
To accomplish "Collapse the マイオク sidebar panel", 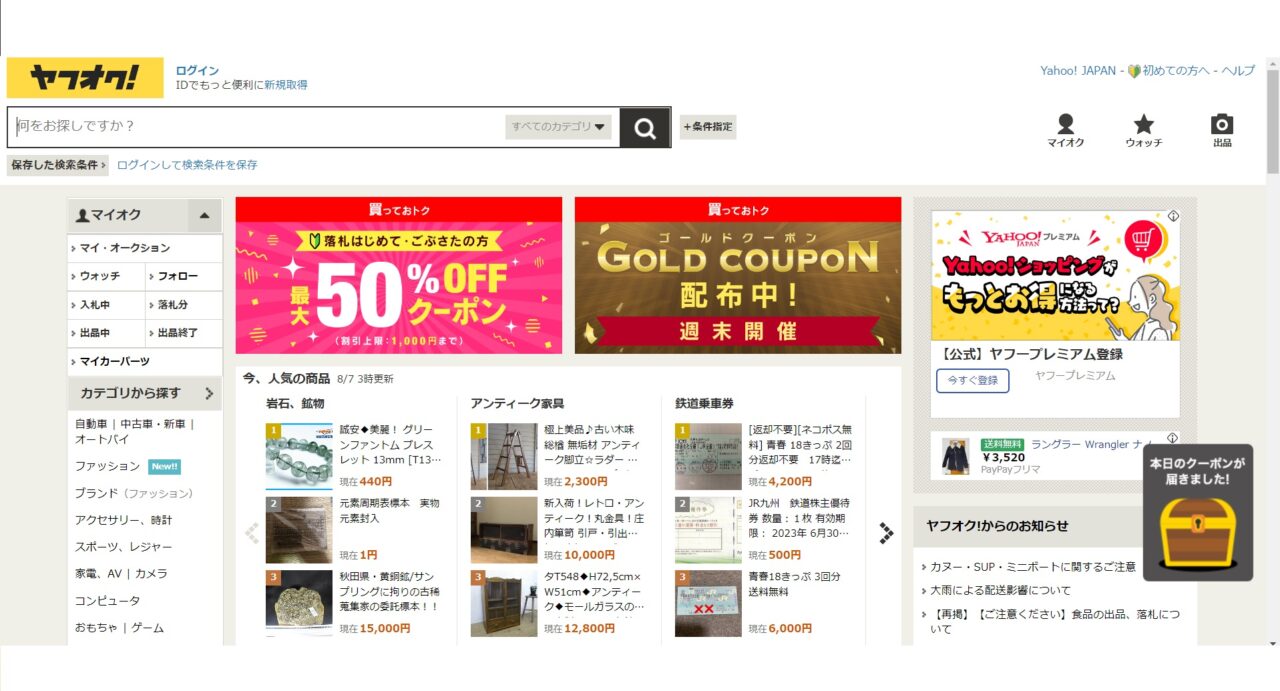I will pos(204,215).
